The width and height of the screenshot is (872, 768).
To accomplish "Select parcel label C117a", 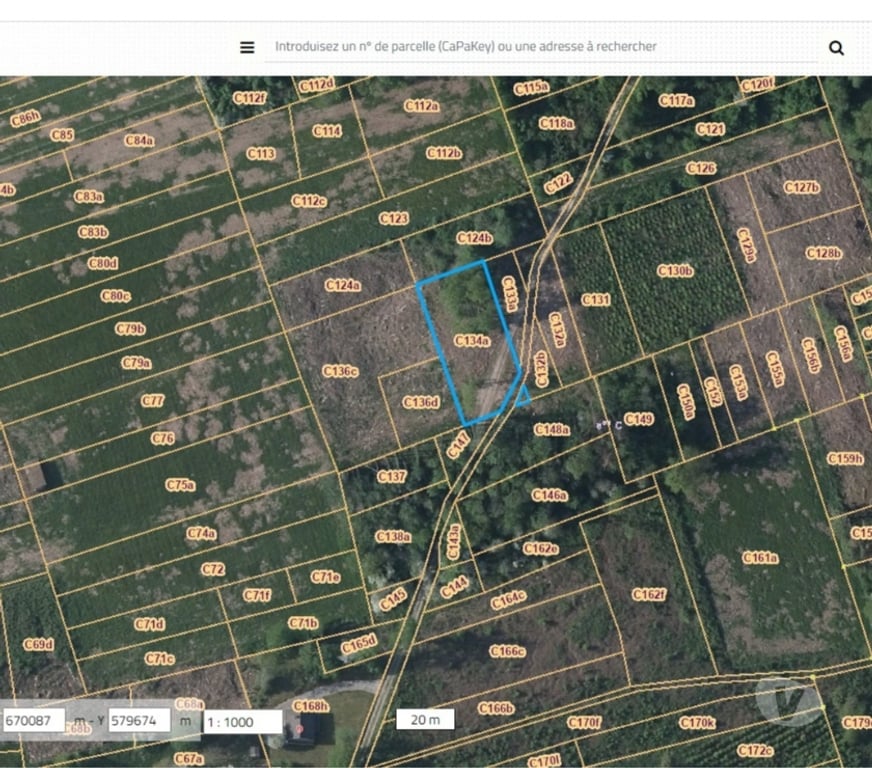I will 676,101.
